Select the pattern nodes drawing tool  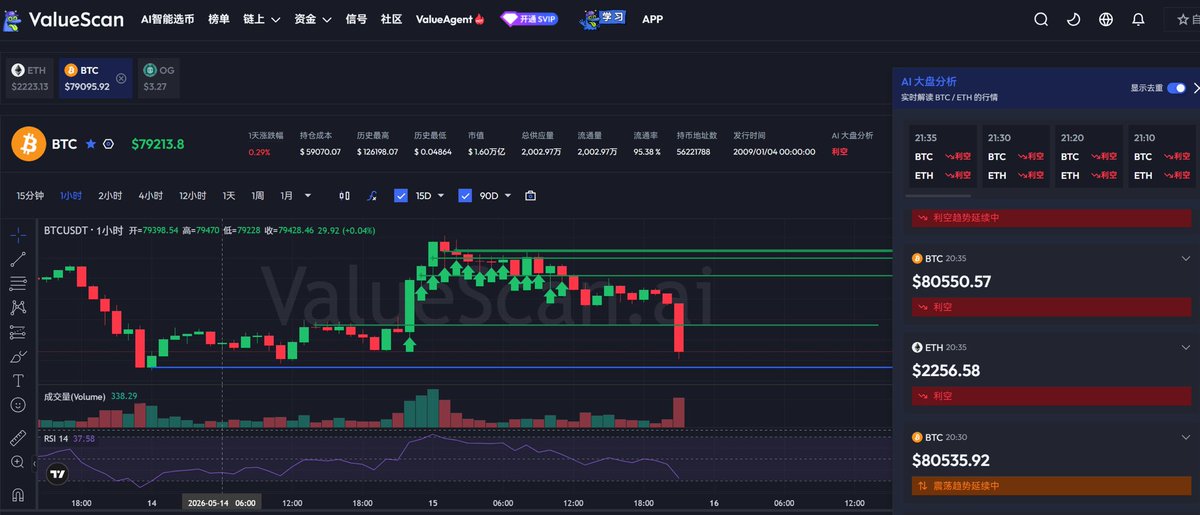click(18, 308)
